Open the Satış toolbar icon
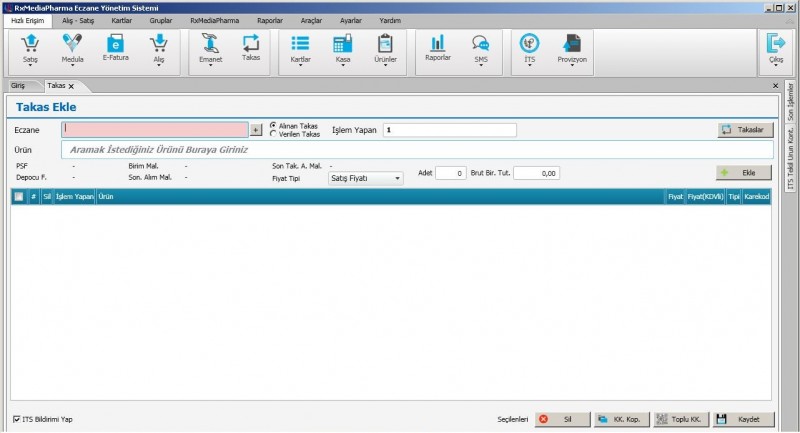The width and height of the screenshot is (800, 433). point(30,44)
